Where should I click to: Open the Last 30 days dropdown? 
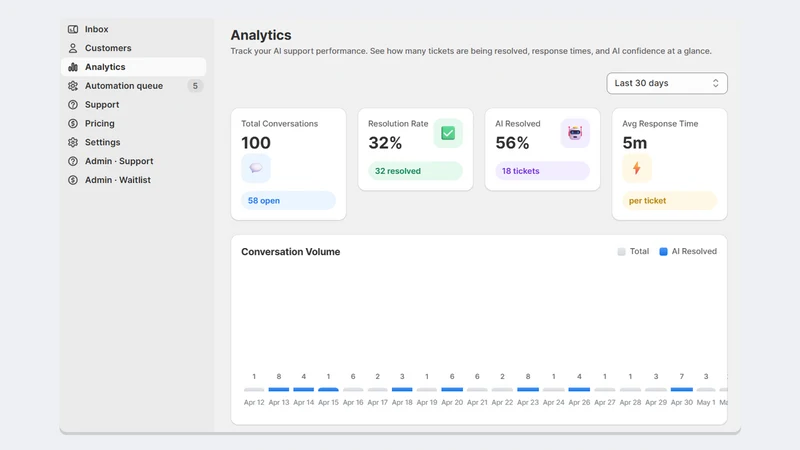pos(667,83)
